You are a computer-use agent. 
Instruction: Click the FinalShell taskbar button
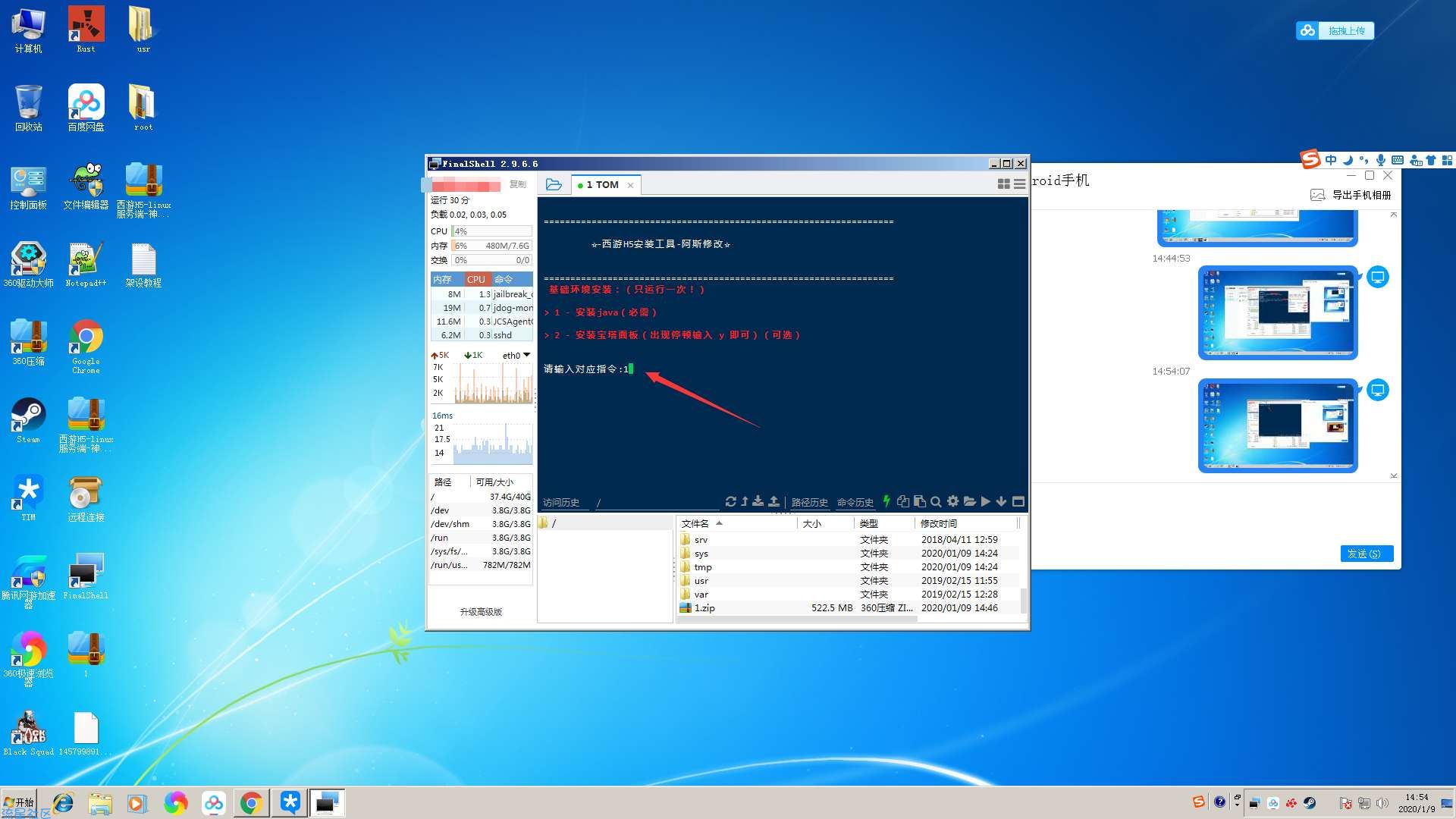(x=327, y=802)
